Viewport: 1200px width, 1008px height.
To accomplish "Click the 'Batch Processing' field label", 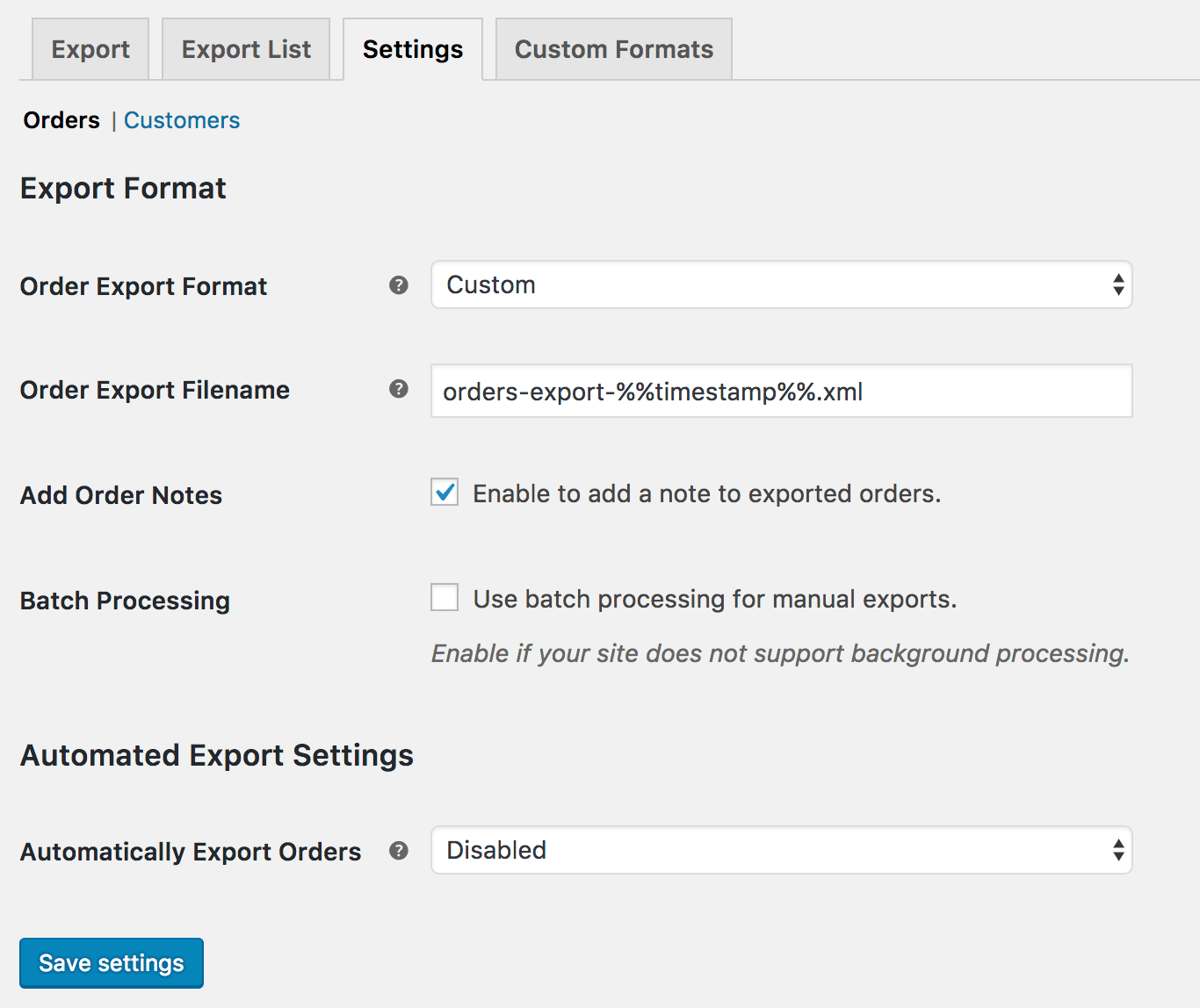I will click(x=126, y=601).
